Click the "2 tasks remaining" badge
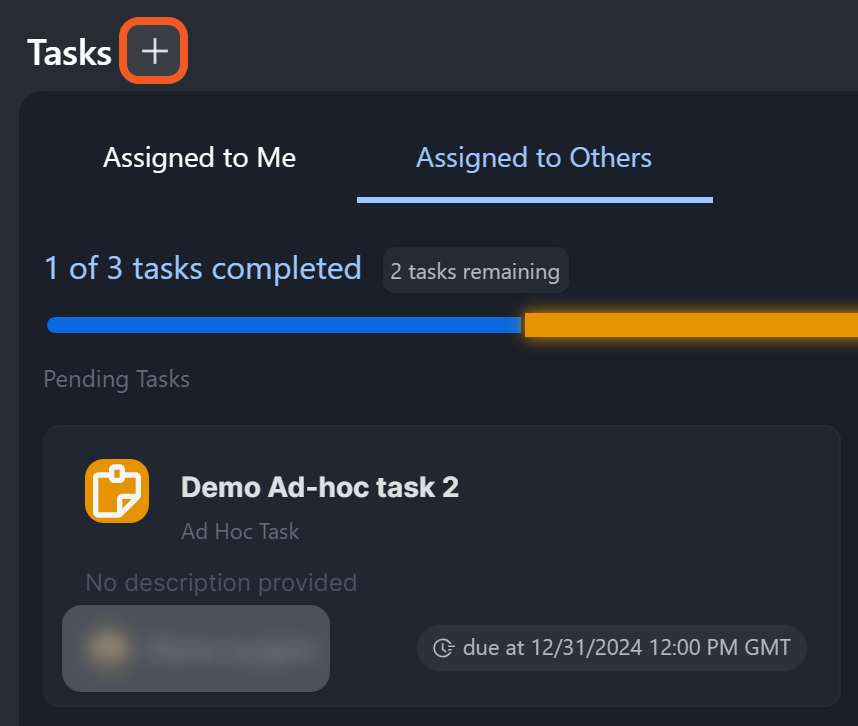Viewport: 858px width, 726px height. click(x=475, y=271)
